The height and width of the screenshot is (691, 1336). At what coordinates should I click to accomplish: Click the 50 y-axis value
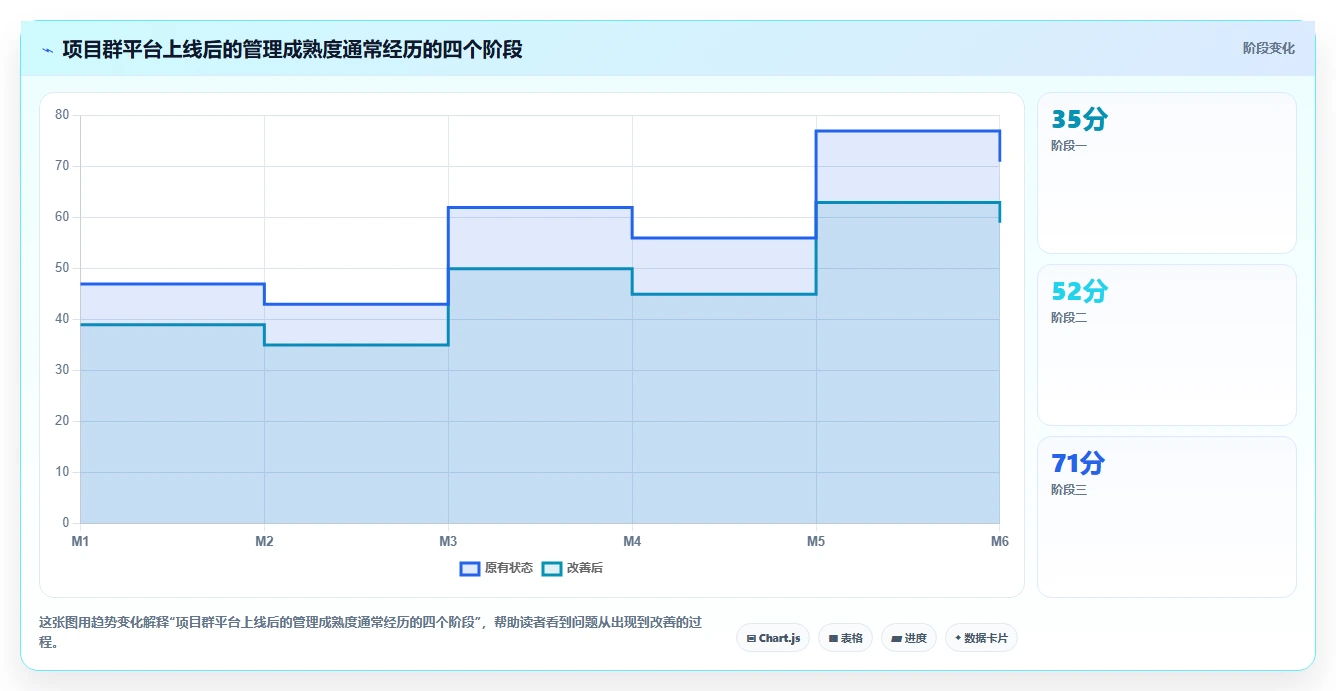click(x=62, y=268)
